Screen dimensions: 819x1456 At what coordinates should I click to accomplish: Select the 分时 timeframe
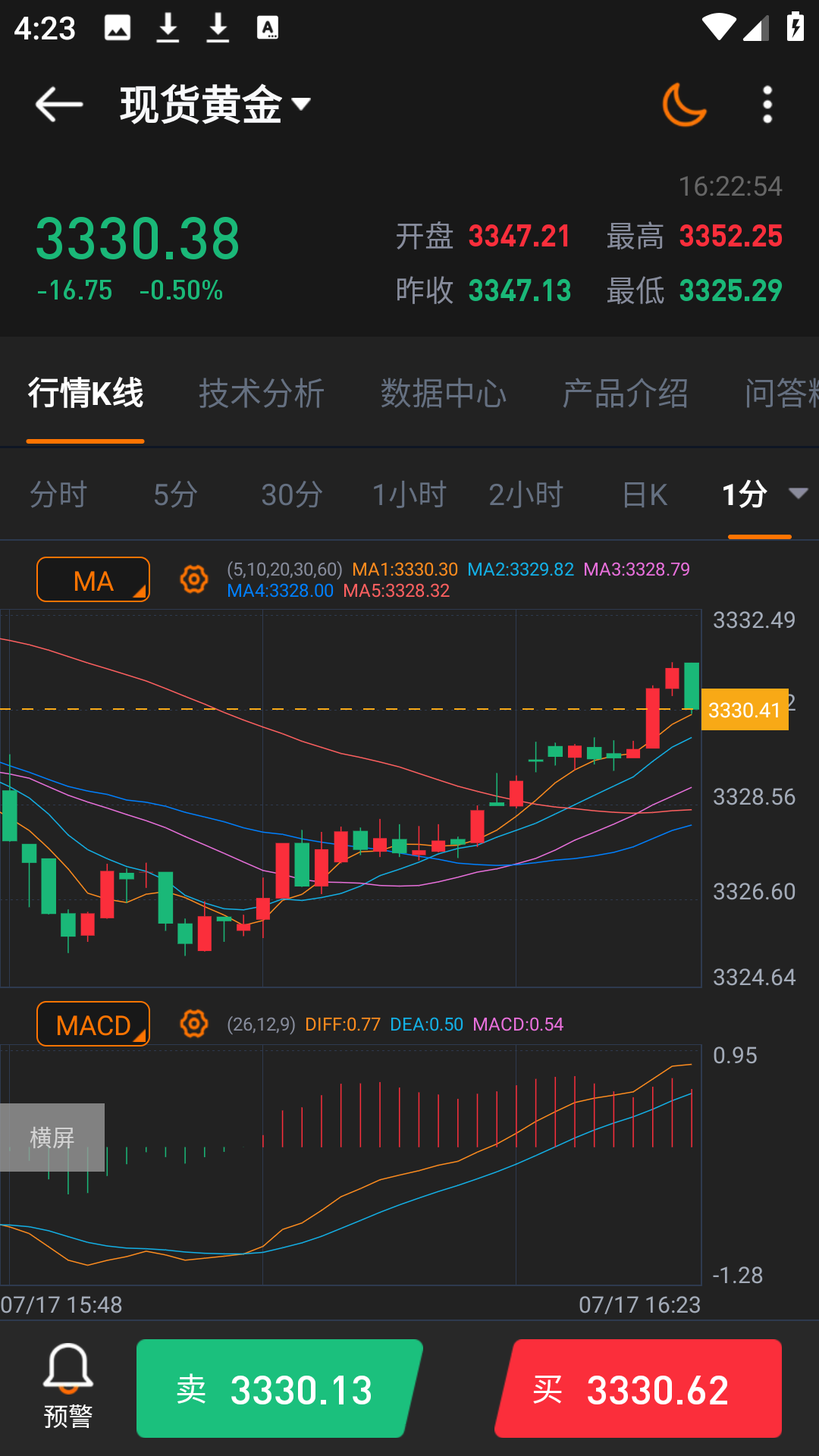[58, 494]
